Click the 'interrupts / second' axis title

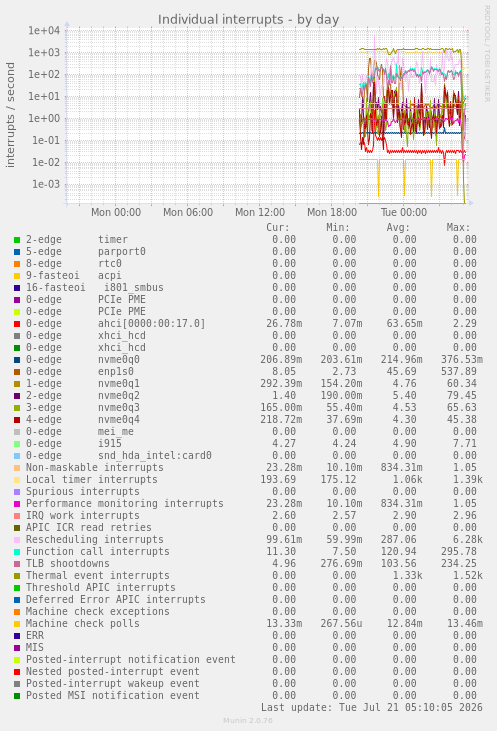tap(10, 115)
